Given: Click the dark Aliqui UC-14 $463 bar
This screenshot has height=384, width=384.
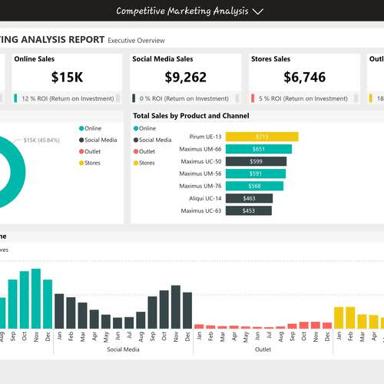Looking at the screenshot, I should 249,198.
